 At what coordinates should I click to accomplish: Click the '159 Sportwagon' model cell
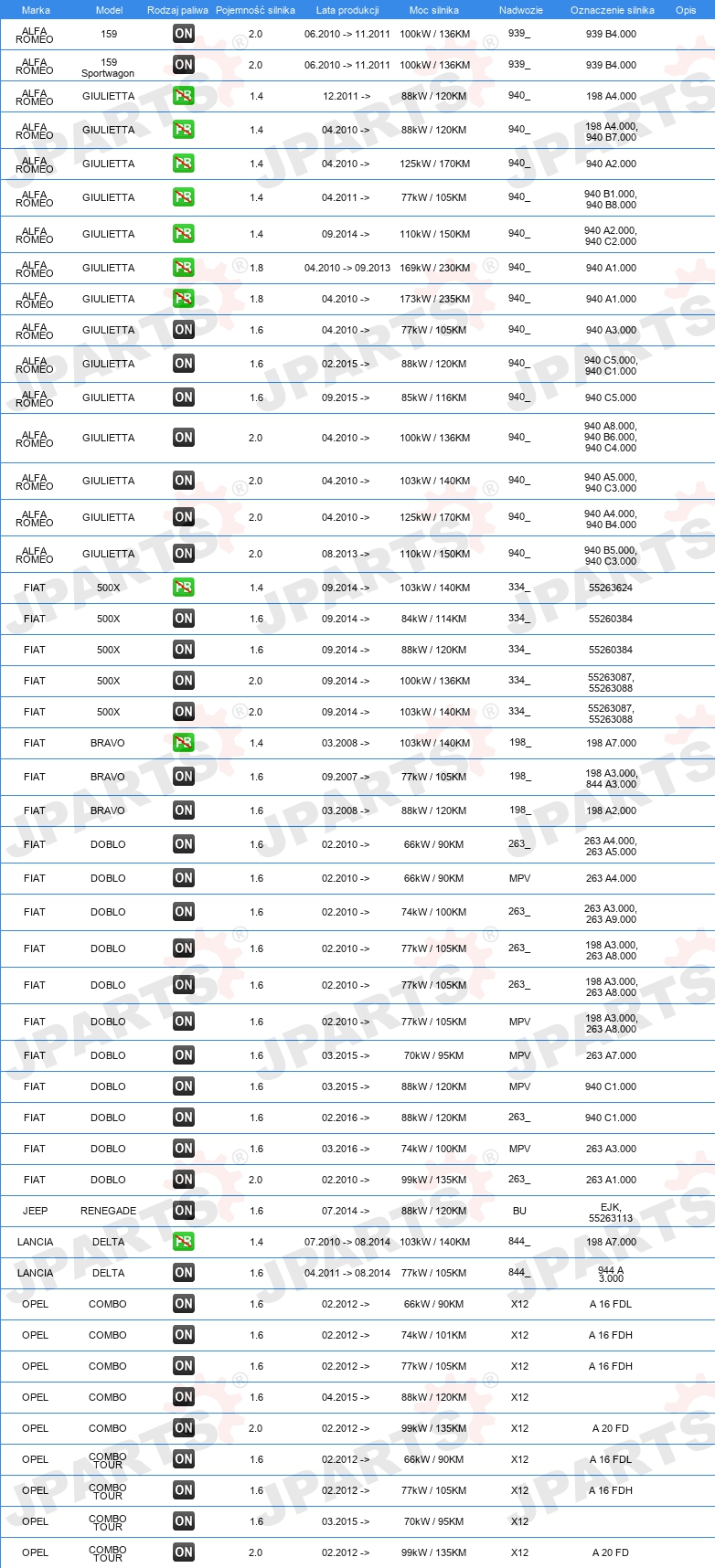(108, 68)
